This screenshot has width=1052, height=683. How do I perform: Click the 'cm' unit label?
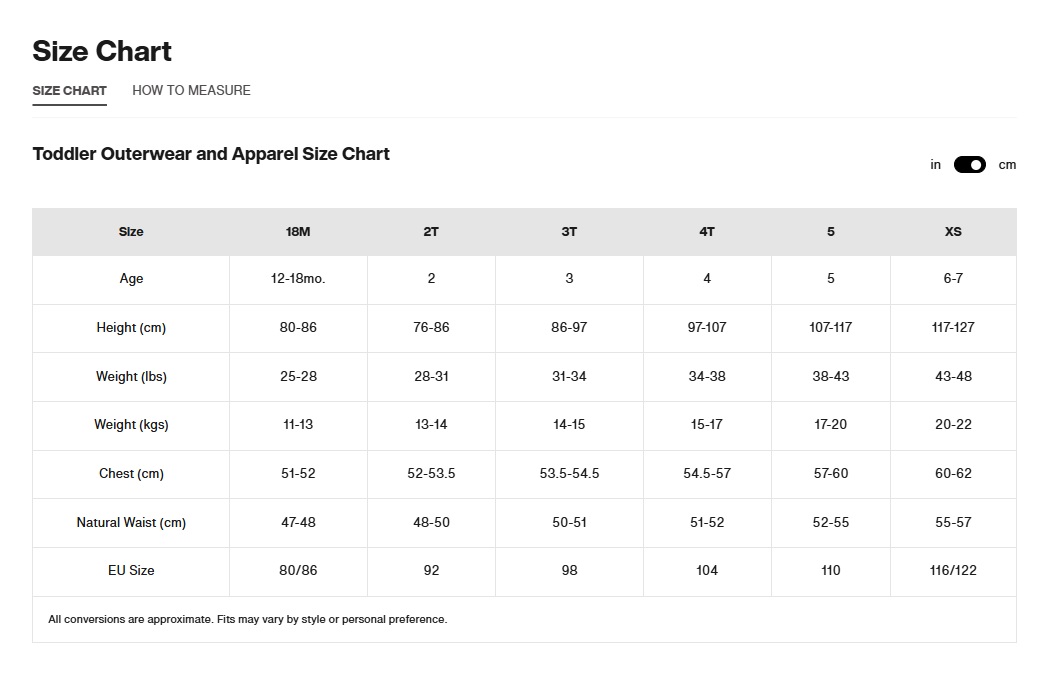click(x=1007, y=165)
